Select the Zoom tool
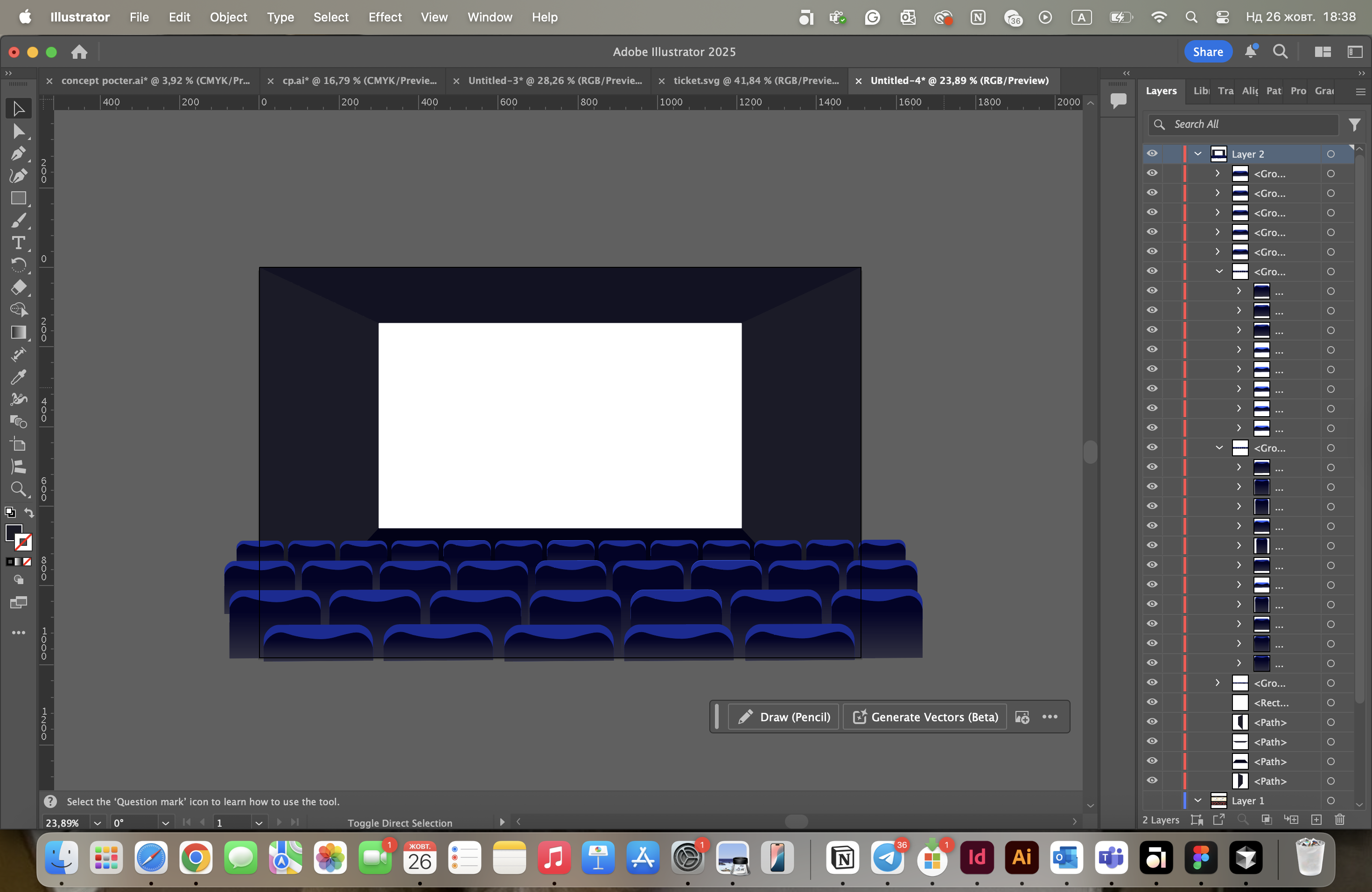Viewport: 1372px width, 892px height. 18,489
